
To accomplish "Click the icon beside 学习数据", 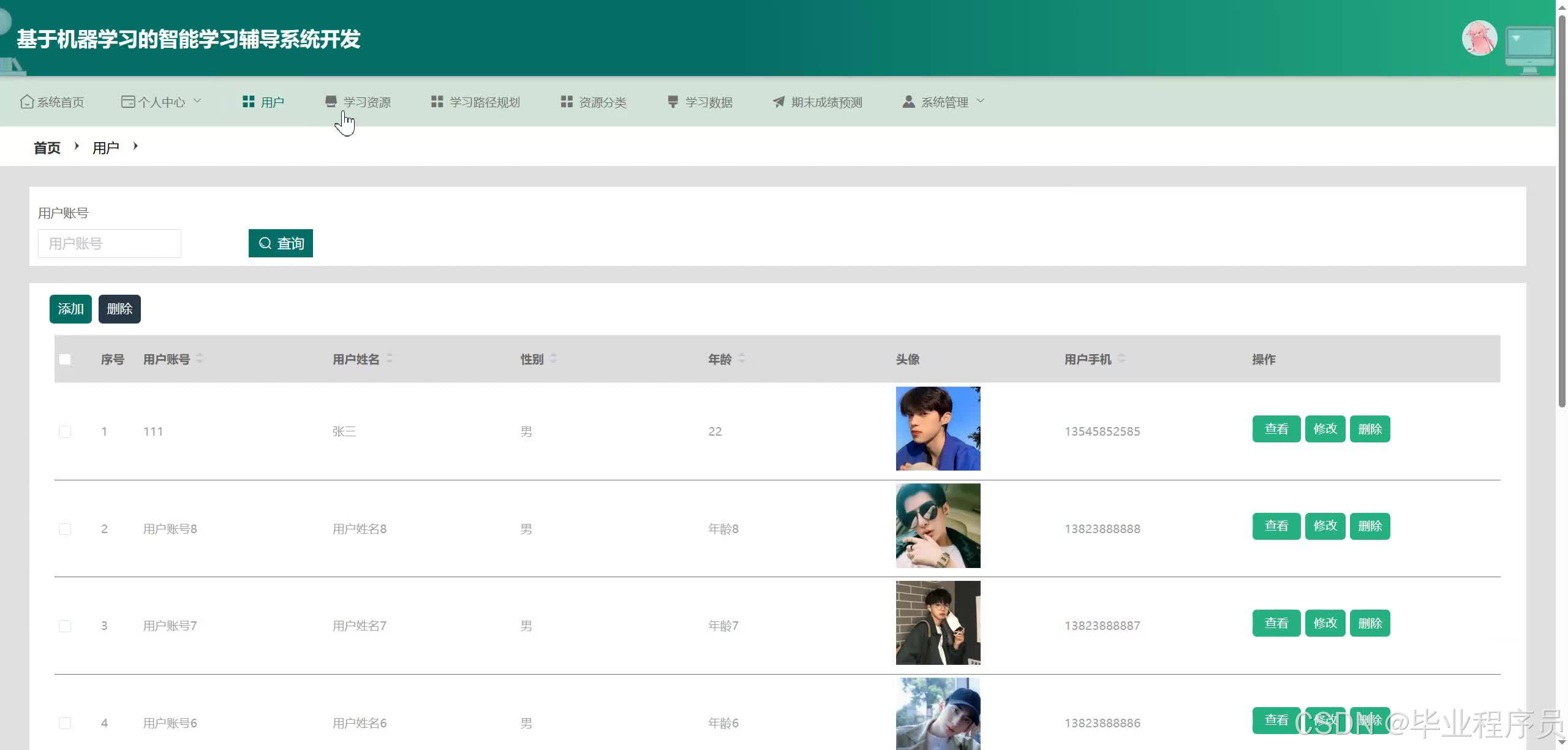I will 673,102.
